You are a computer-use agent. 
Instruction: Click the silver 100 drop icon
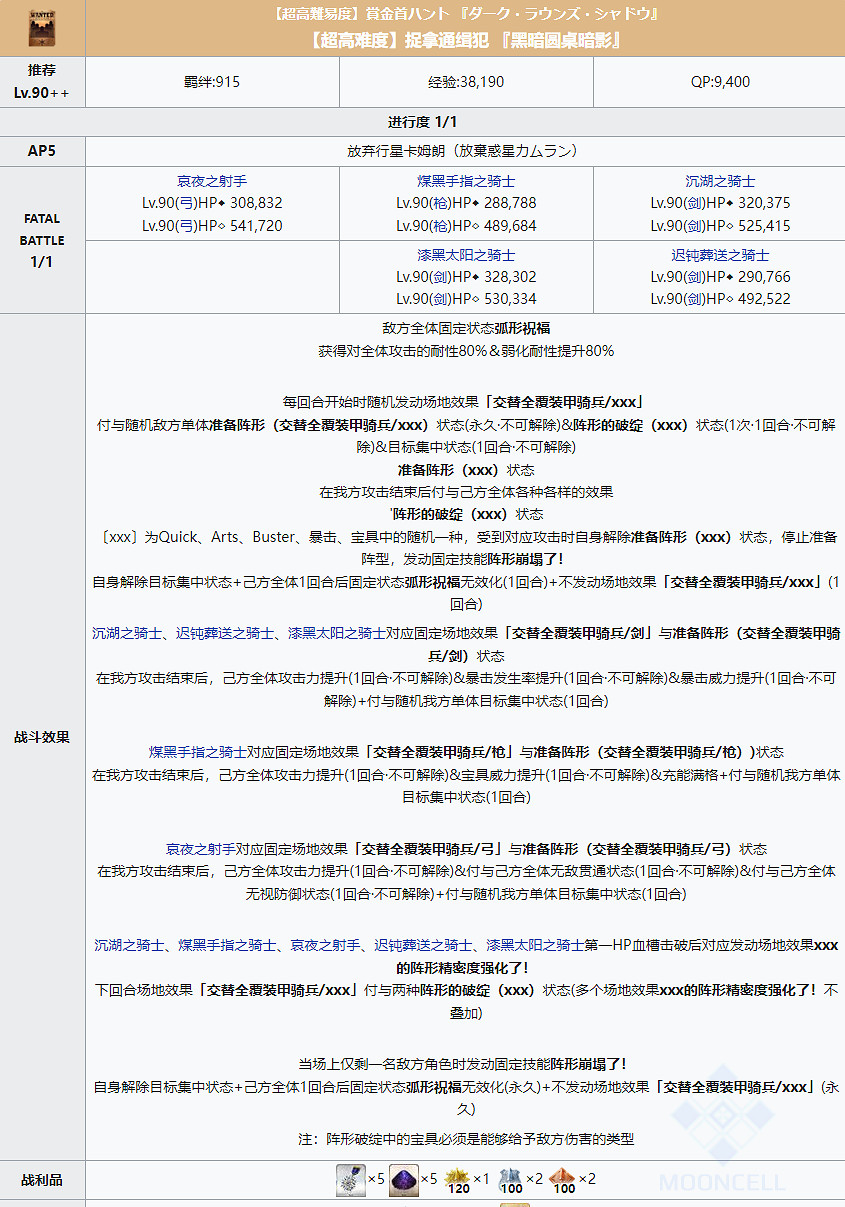pyautogui.click(x=508, y=1178)
